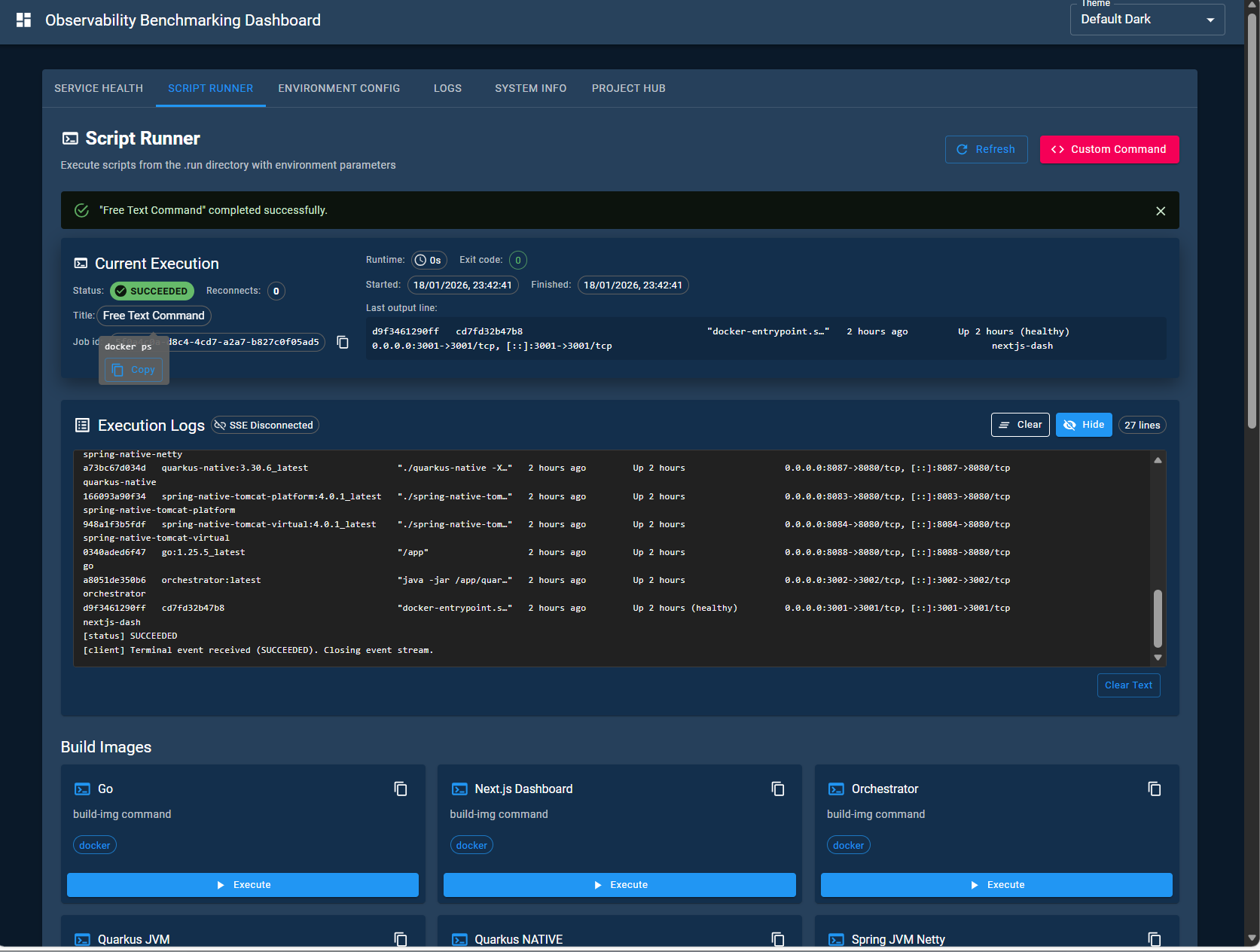
Task: Click the terminal icon beside Script Runner heading
Action: (x=70, y=138)
